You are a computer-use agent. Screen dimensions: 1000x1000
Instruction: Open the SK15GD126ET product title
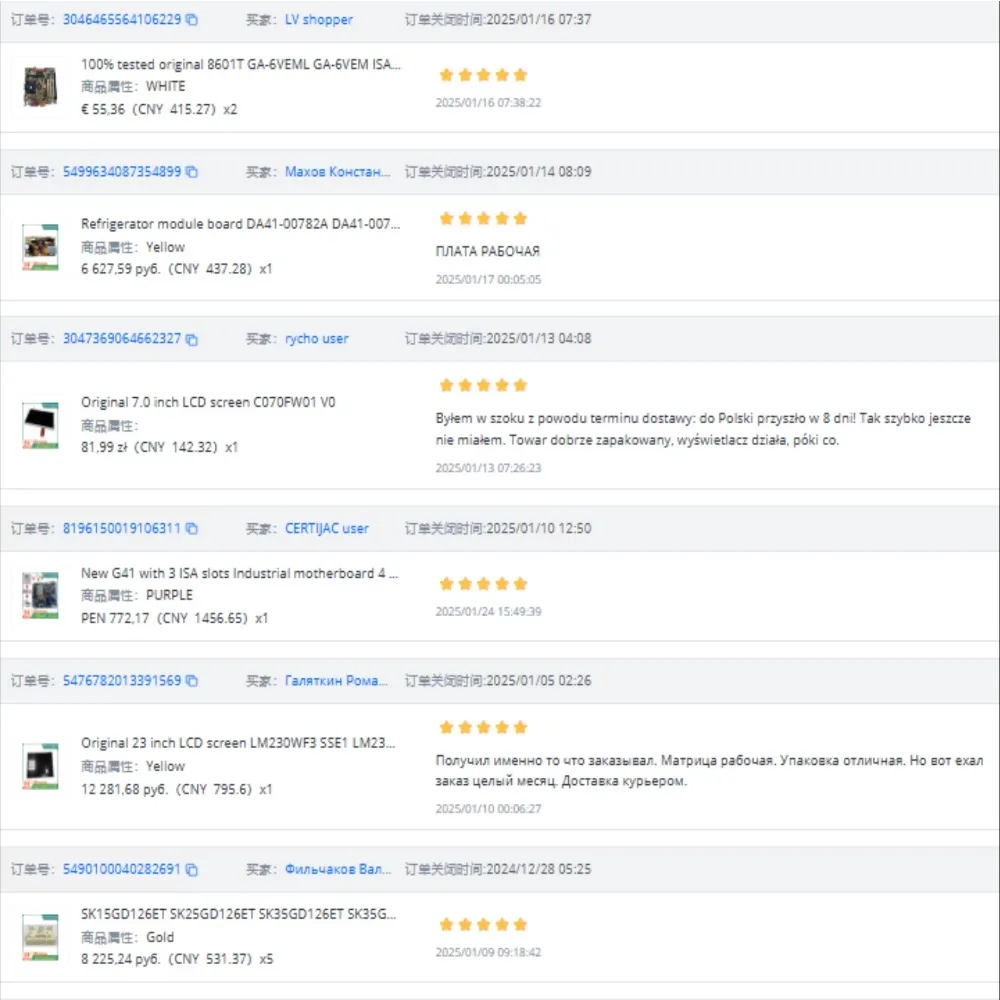coord(239,914)
